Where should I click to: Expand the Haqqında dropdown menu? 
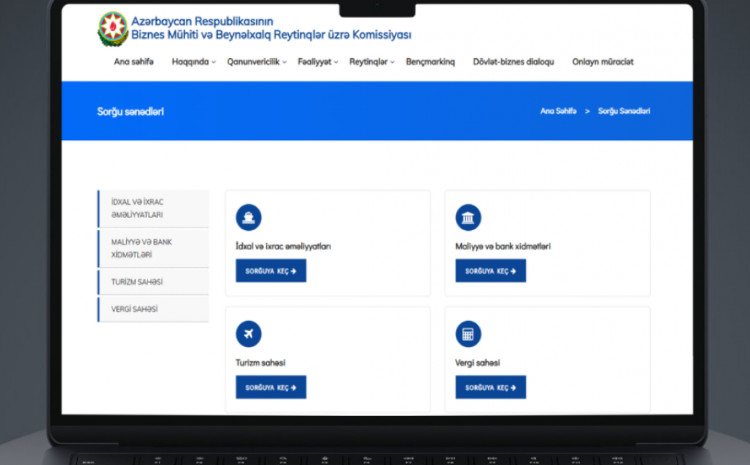click(x=193, y=62)
